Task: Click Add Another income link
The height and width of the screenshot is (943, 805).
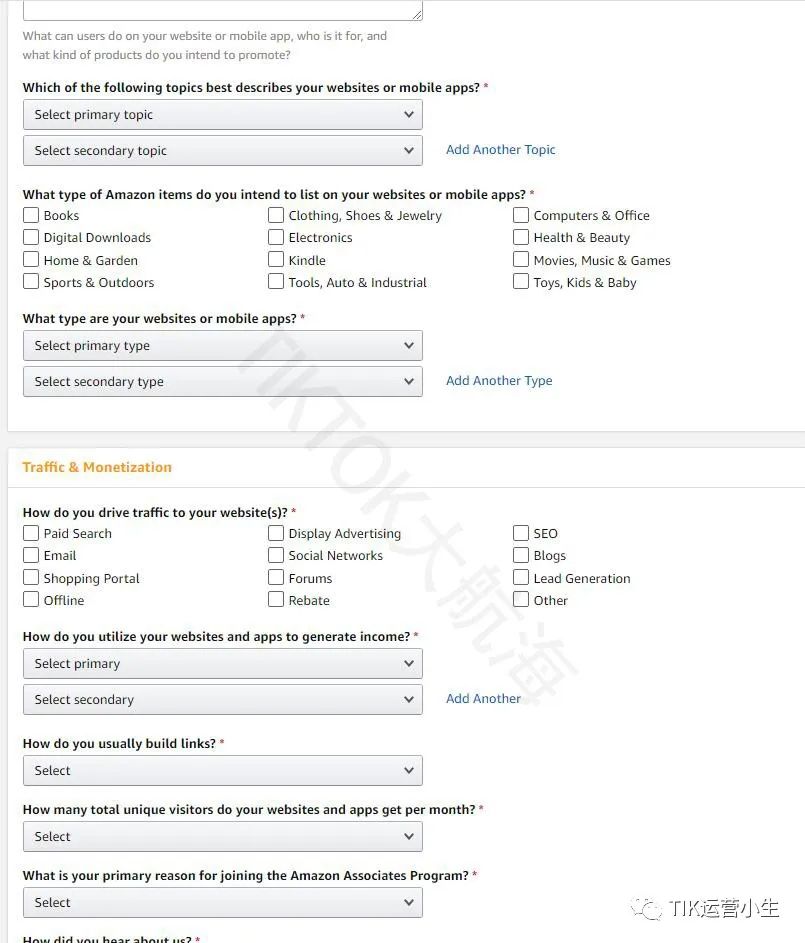Action: pyautogui.click(x=483, y=699)
